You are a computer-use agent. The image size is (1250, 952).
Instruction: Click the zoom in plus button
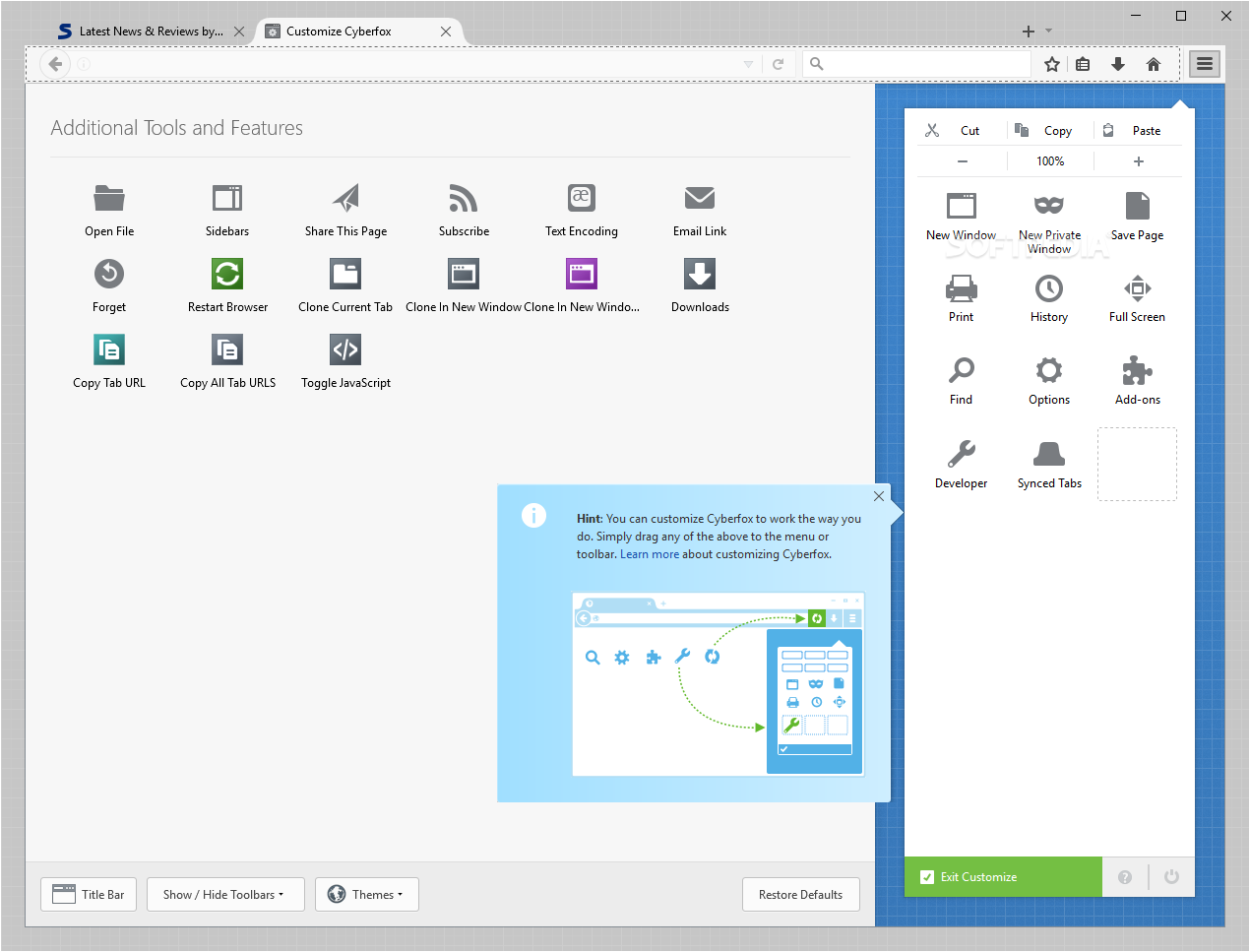1139,161
